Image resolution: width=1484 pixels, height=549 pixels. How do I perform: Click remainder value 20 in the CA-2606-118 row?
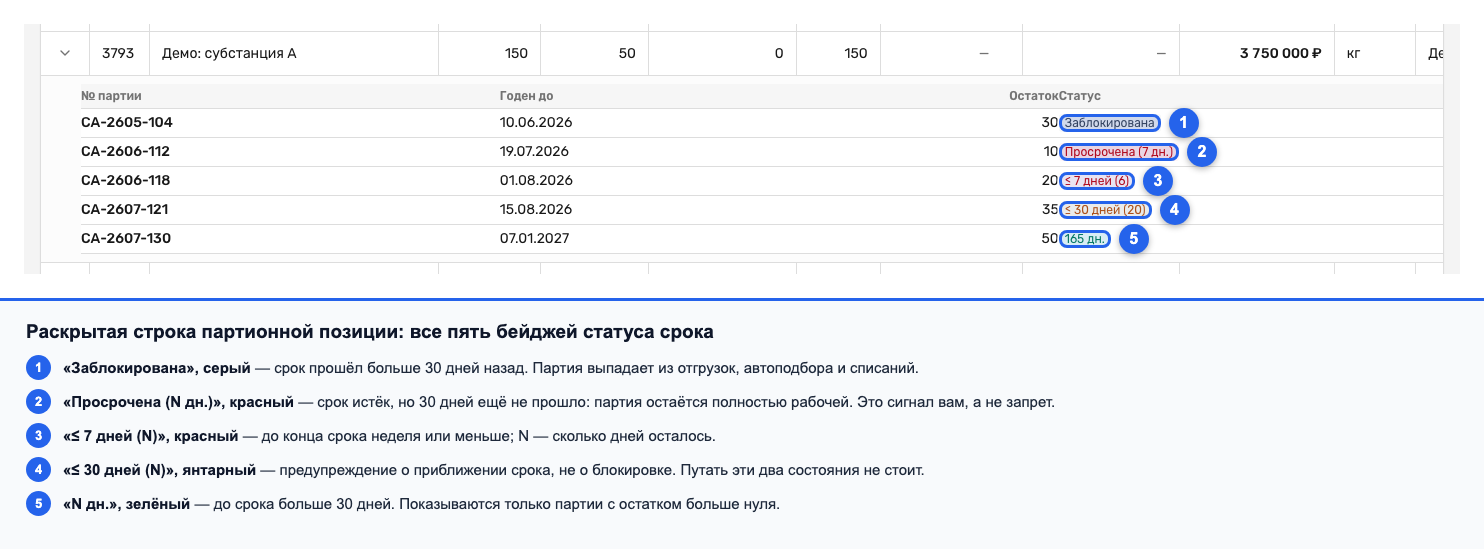tap(1049, 181)
